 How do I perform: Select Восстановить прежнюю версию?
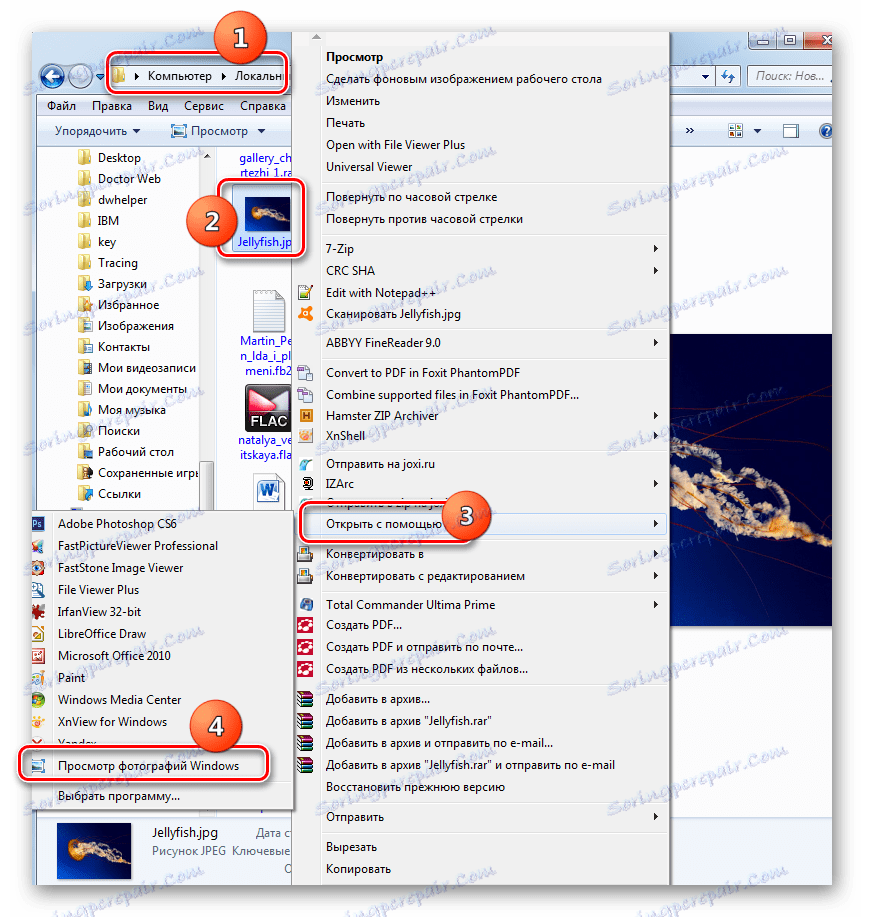(415, 787)
